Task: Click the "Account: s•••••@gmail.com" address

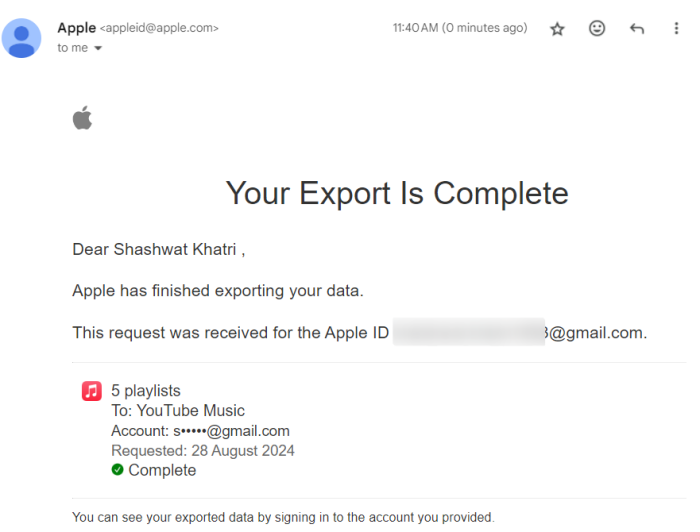Action: pos(200,431)
